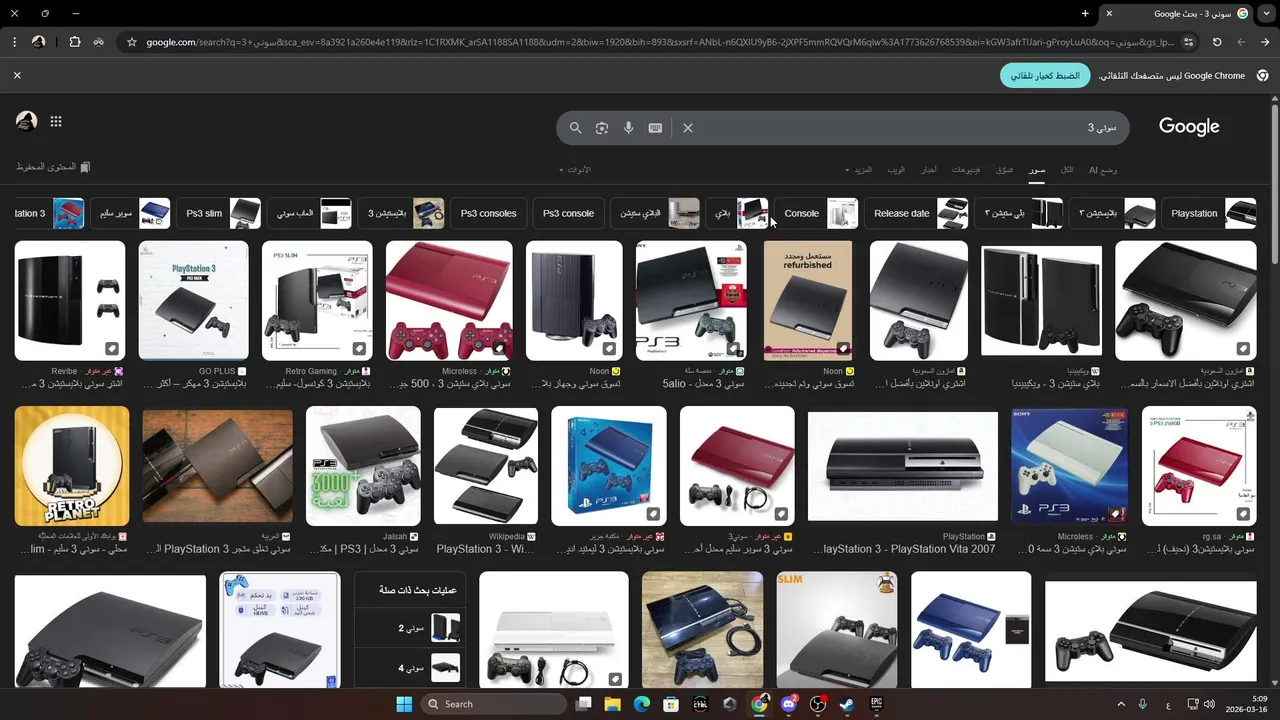Open a new Chrome tab

tap(1085, 14)
